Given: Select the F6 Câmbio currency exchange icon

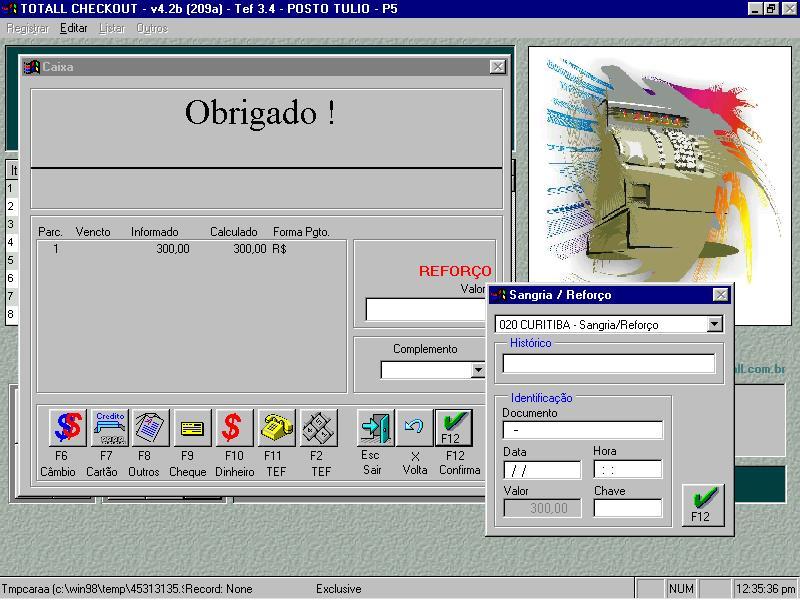Looking at the screenshot, I should (x=68, y=428).
